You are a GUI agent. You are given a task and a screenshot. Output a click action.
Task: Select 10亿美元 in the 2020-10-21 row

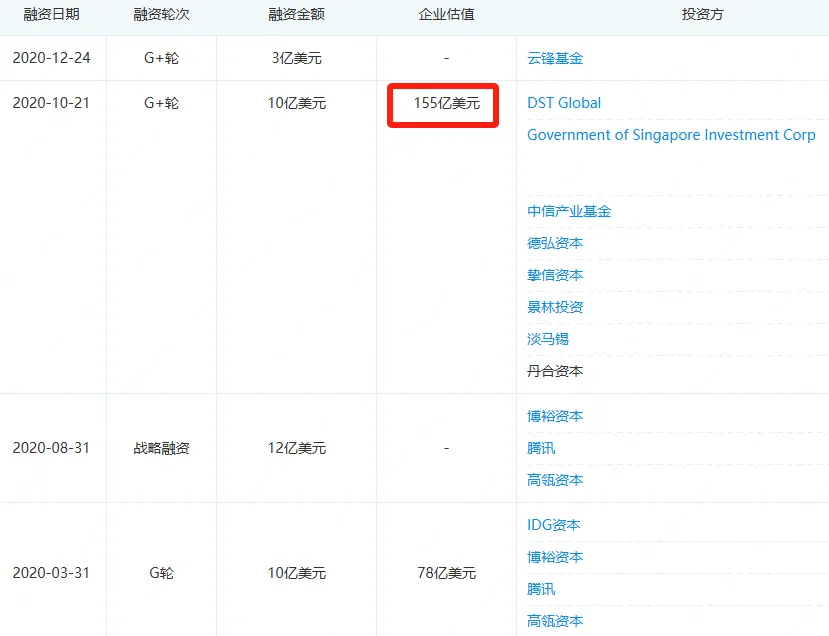pyautogui.click(x=297, y=103)
